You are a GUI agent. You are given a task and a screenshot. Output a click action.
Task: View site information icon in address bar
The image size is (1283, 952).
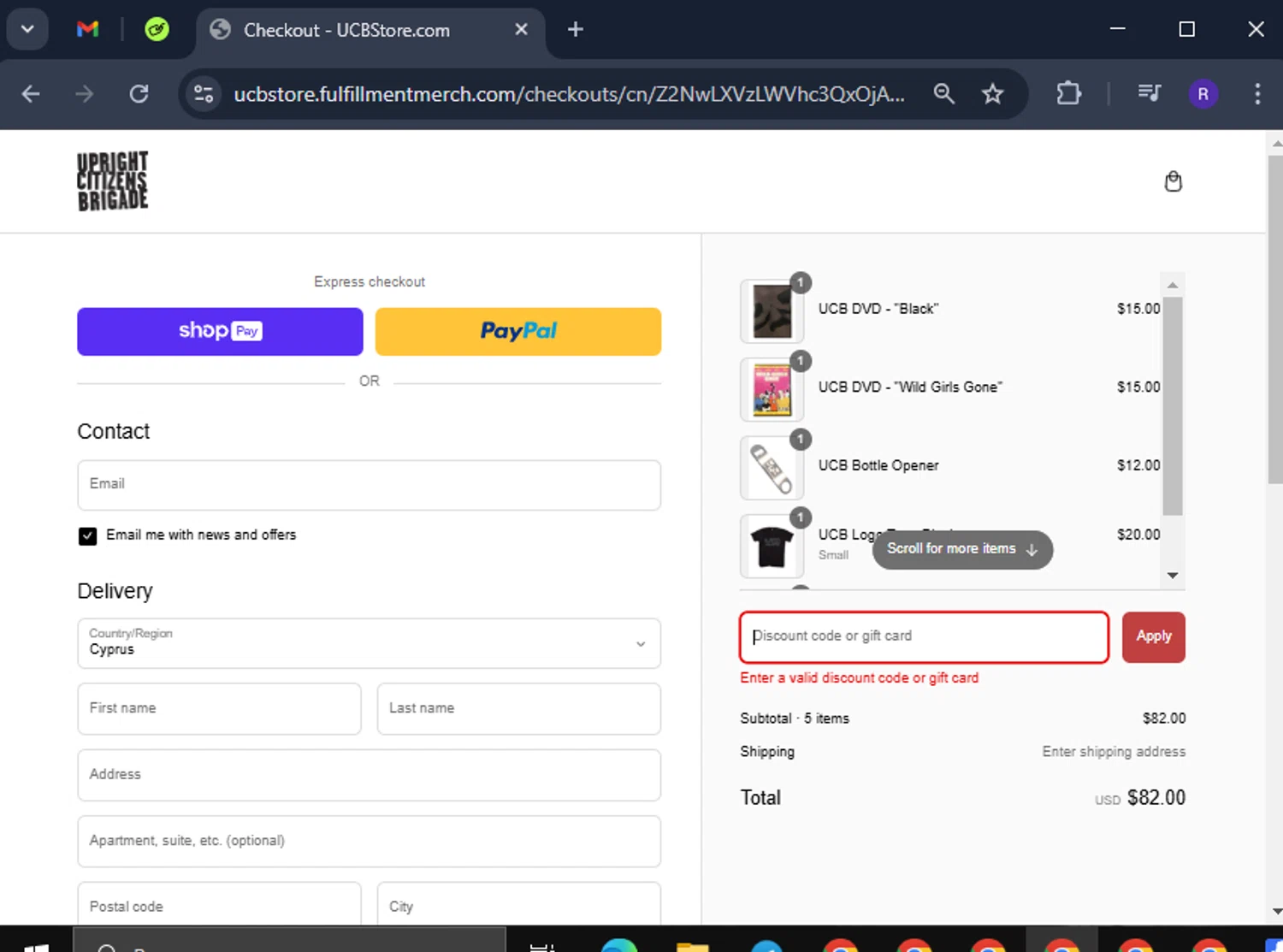point(204,94)
